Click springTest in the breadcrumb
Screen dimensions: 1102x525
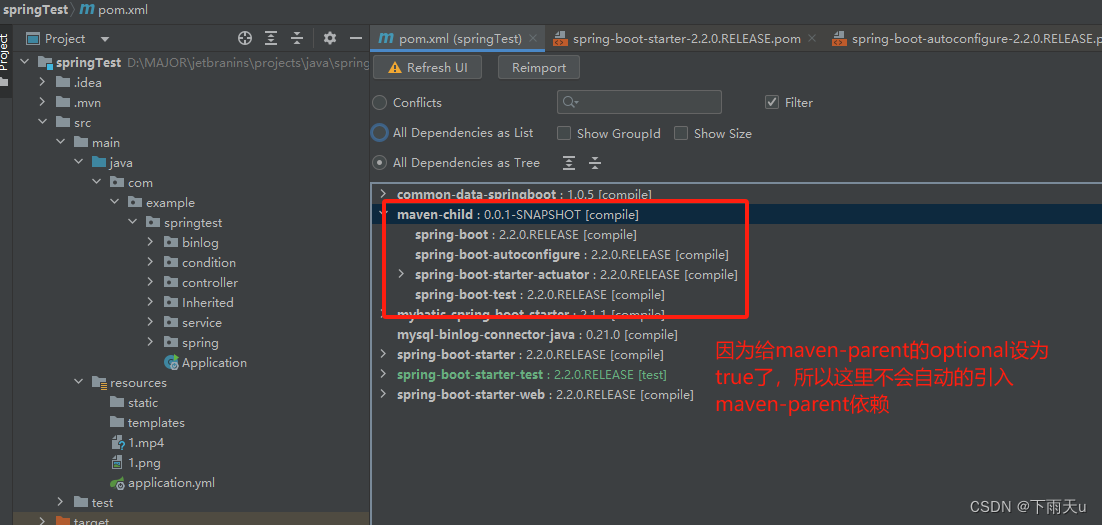point(36,10)
